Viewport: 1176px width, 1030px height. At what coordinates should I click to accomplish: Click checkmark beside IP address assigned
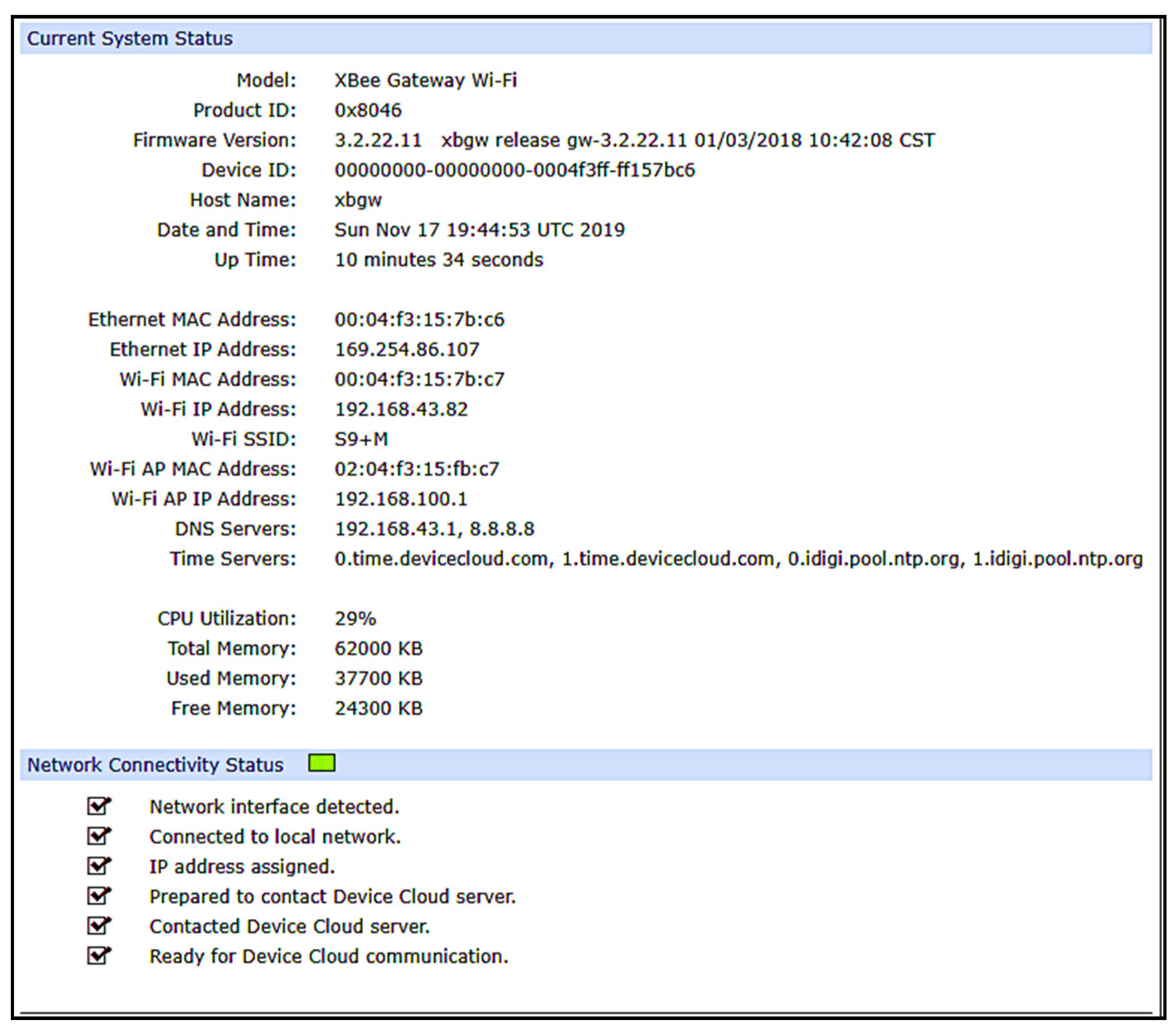coord(98,865)
